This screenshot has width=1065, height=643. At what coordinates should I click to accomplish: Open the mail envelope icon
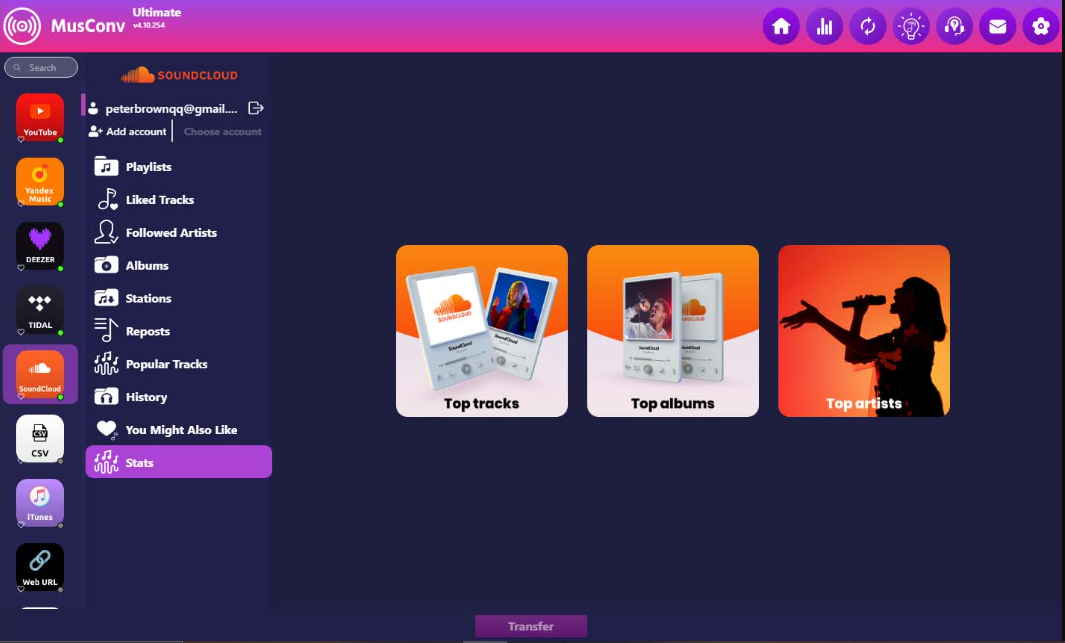pos(998,26)
